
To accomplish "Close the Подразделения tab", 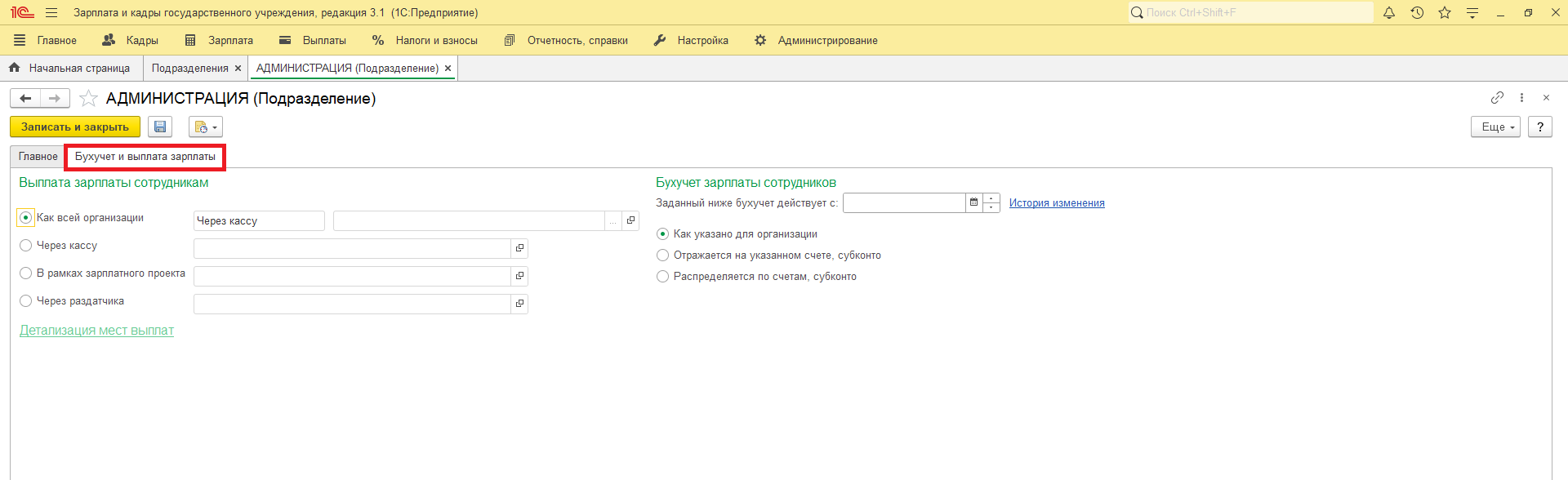I will click(238, 69).
